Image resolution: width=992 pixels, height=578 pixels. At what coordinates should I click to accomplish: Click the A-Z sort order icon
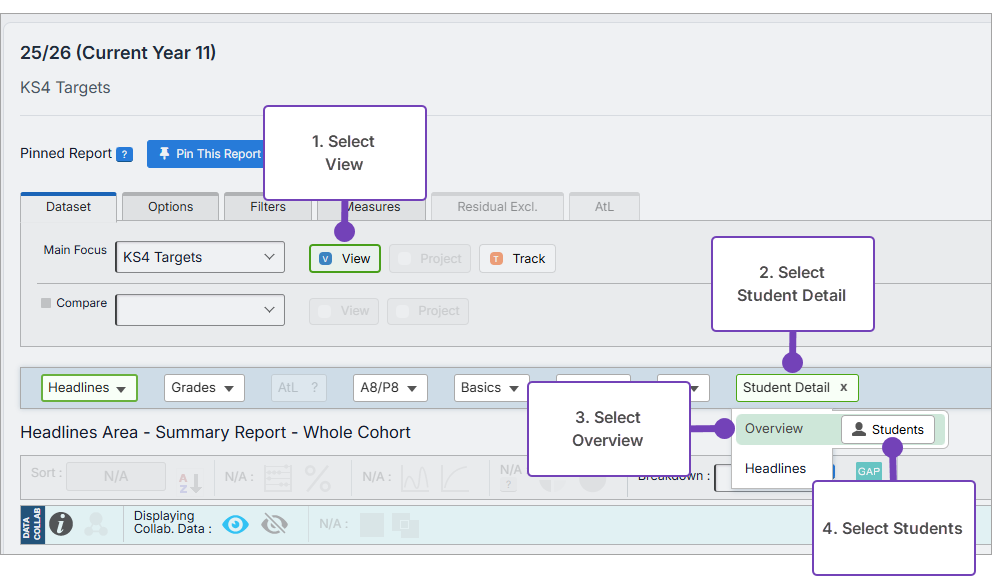click(x=190, y=479)
